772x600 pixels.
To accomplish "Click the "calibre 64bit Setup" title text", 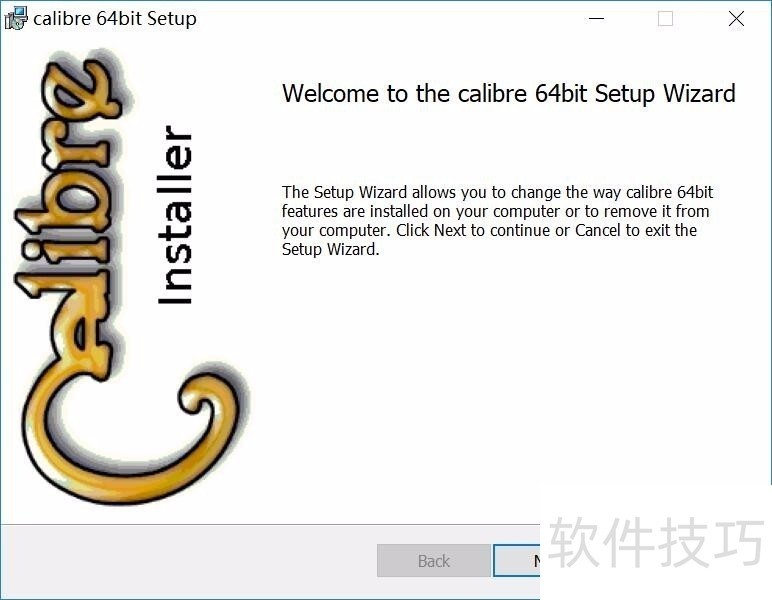I will [x=115, y=19].
